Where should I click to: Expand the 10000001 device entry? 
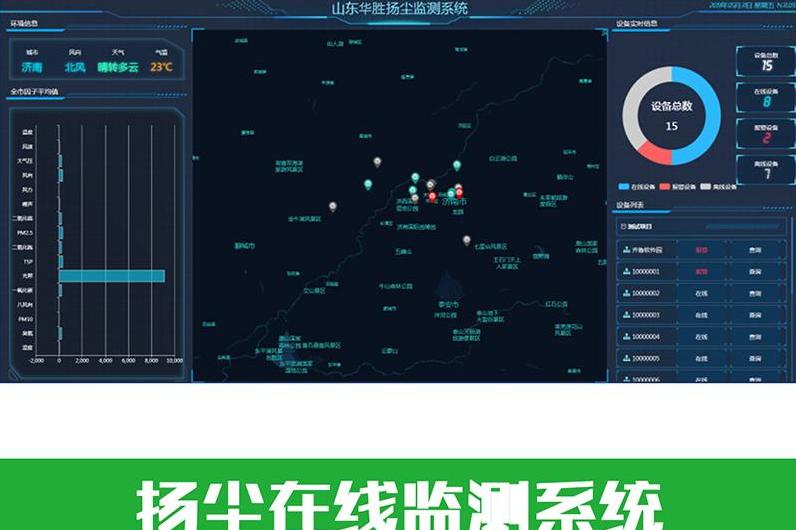tap(646, 272)
